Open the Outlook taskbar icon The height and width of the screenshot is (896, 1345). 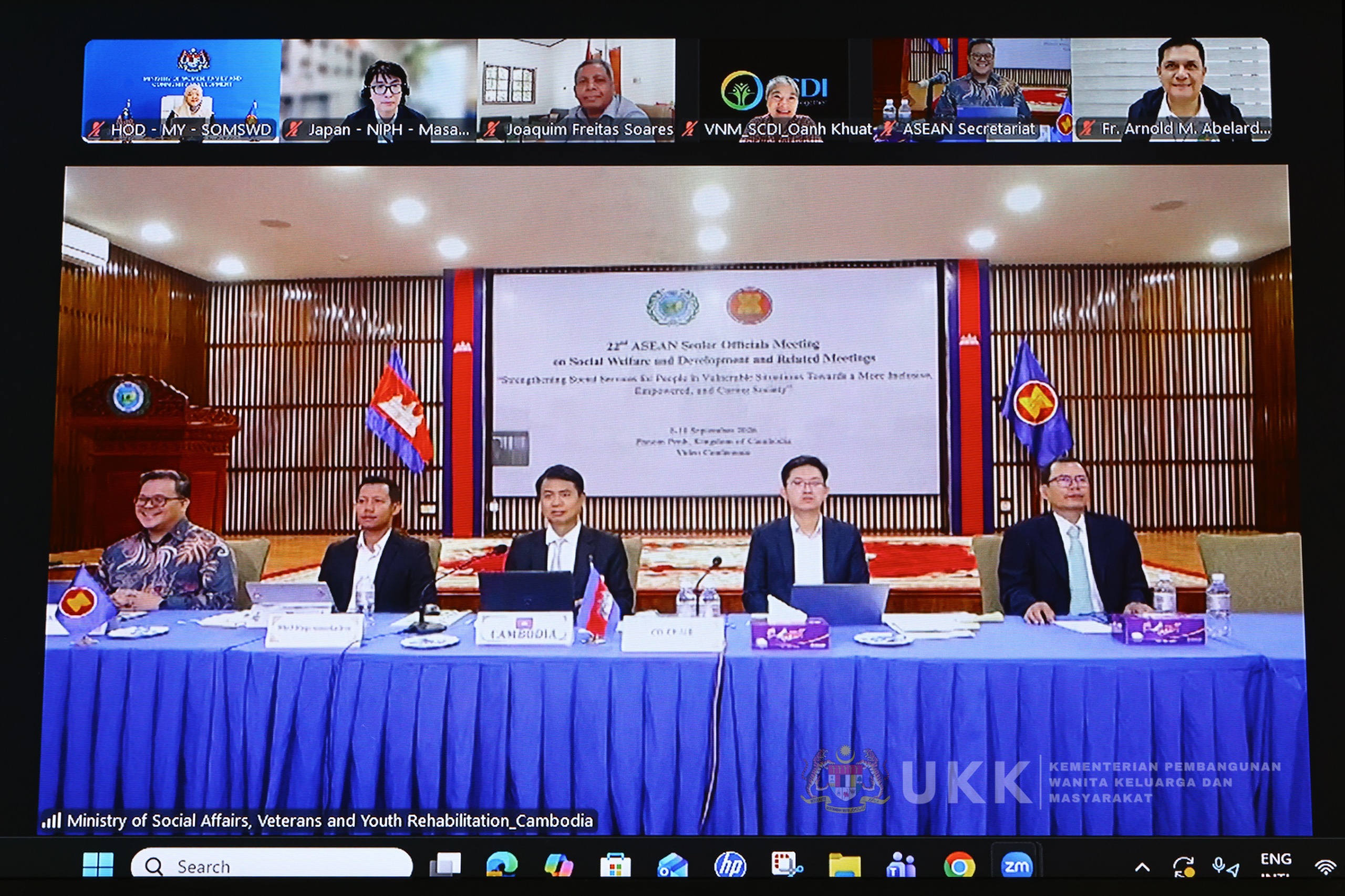[672, 866]
